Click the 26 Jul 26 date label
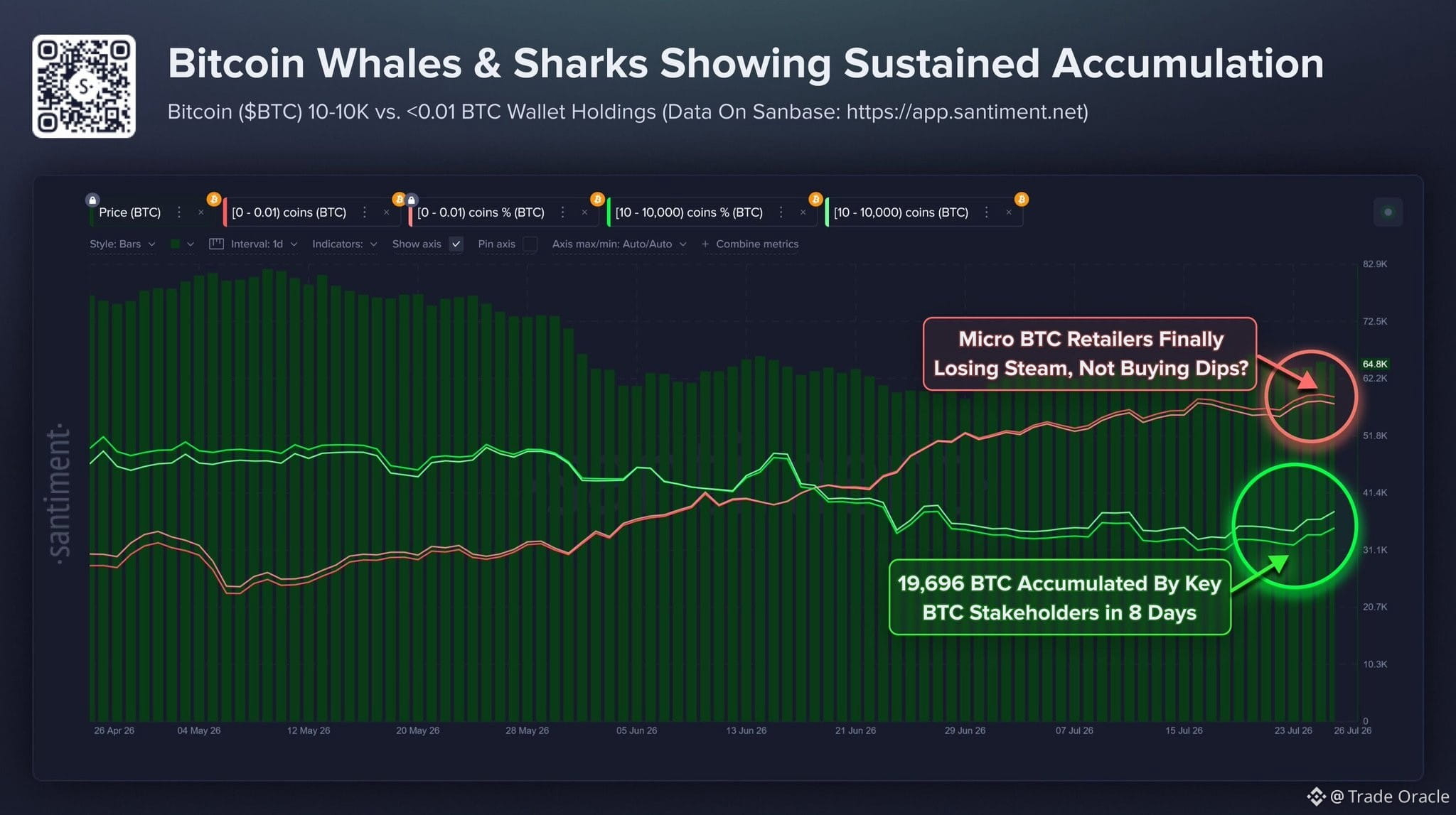1456x815 pixels. [1352, 730]
